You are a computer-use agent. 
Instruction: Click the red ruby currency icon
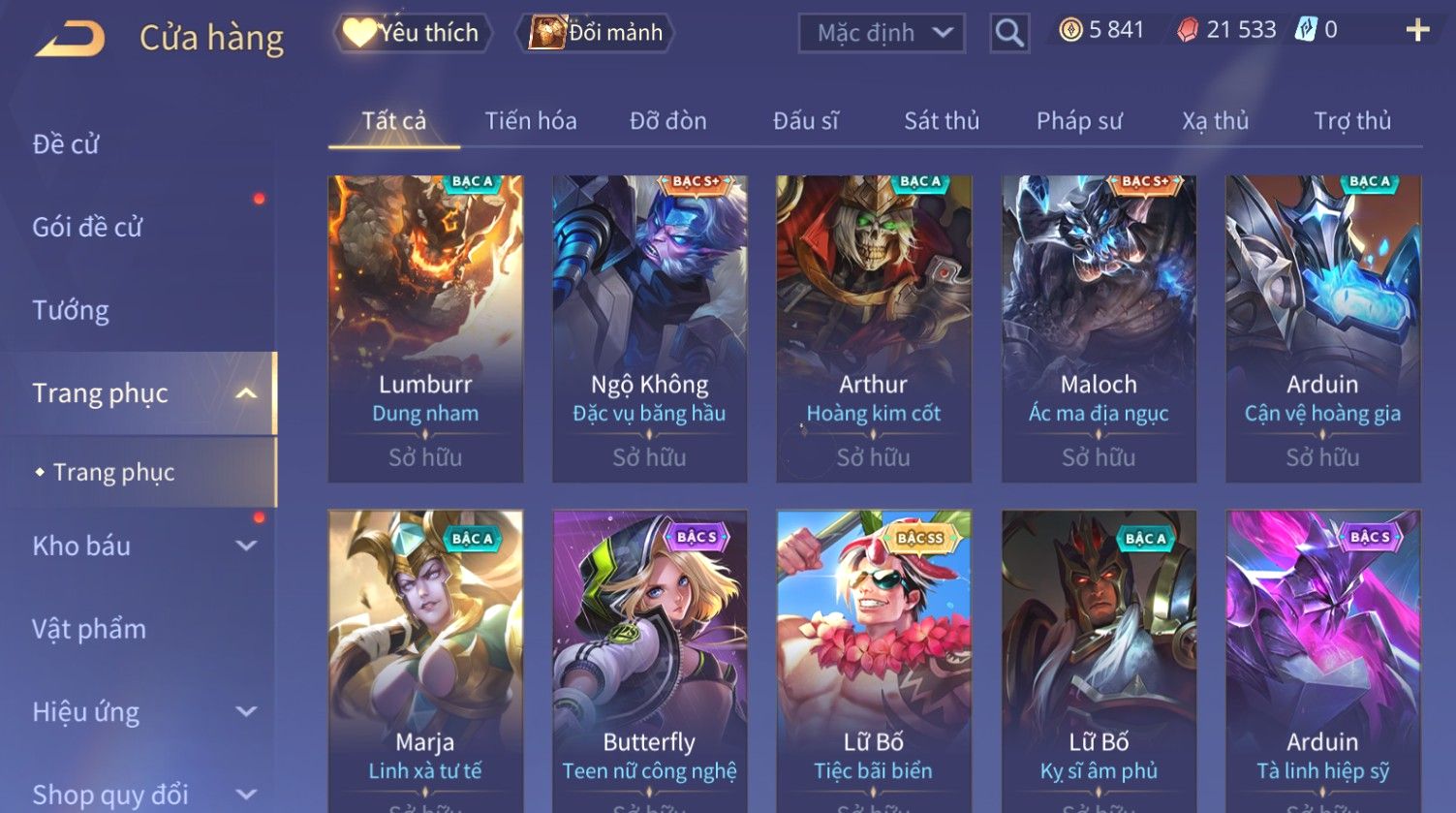coord(1187,31)
